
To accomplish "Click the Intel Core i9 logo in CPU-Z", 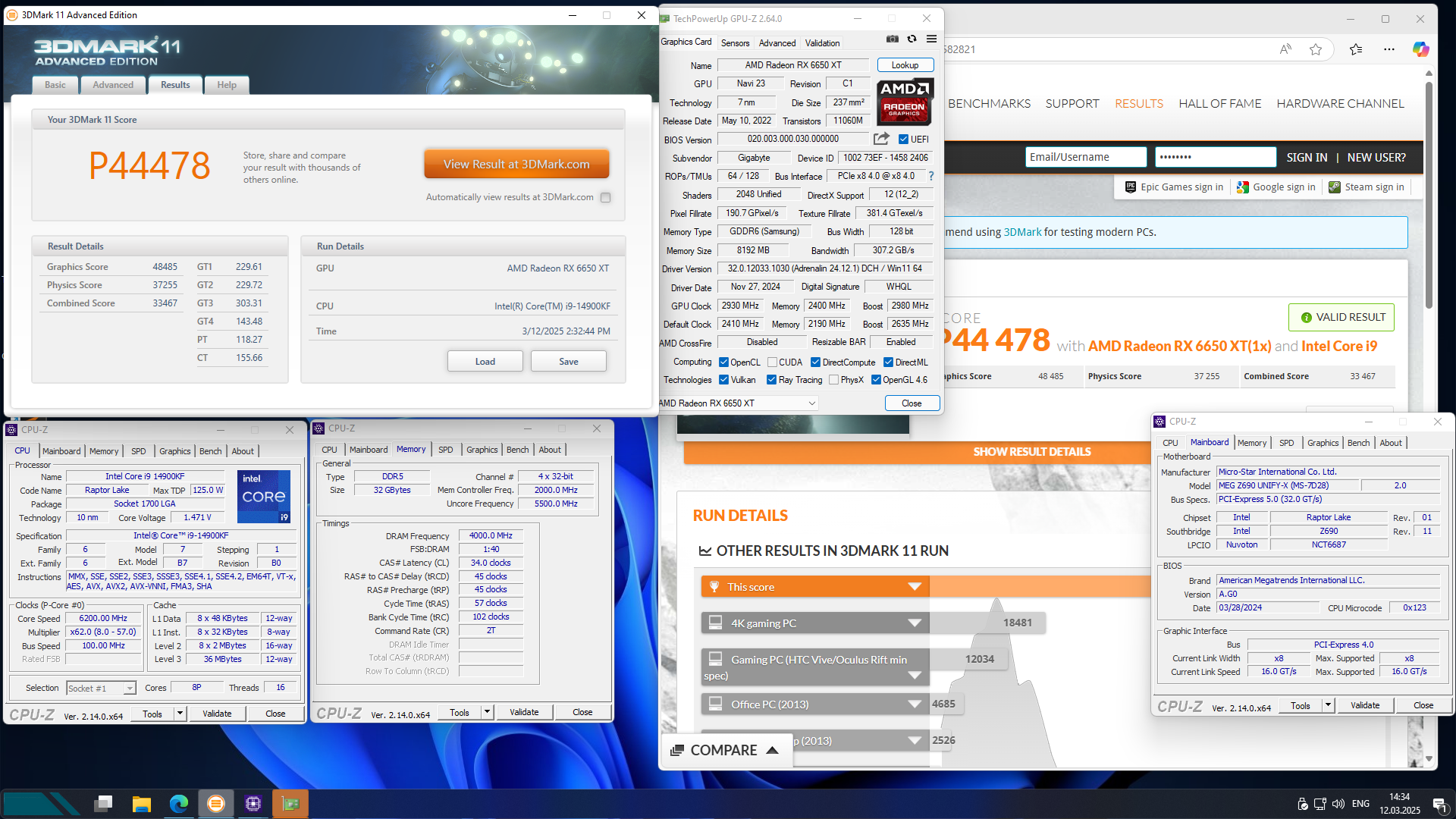I will [x=264, y=497].
